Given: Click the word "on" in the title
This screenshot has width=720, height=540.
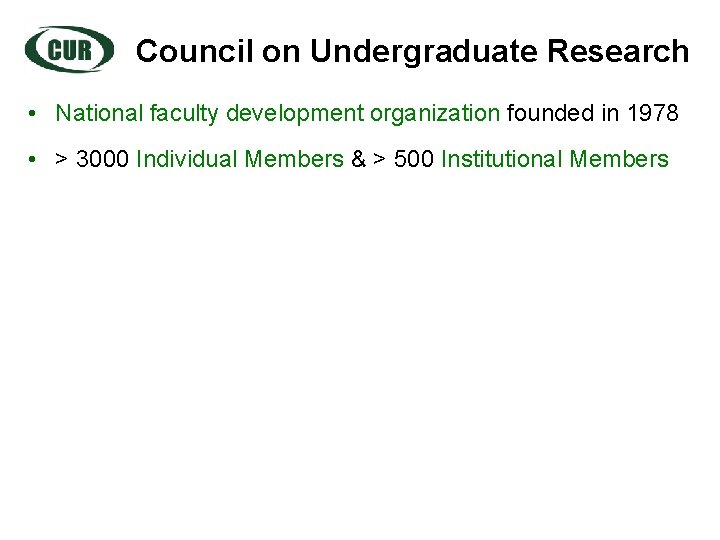Looking at the screenshot, I should 282,51.
